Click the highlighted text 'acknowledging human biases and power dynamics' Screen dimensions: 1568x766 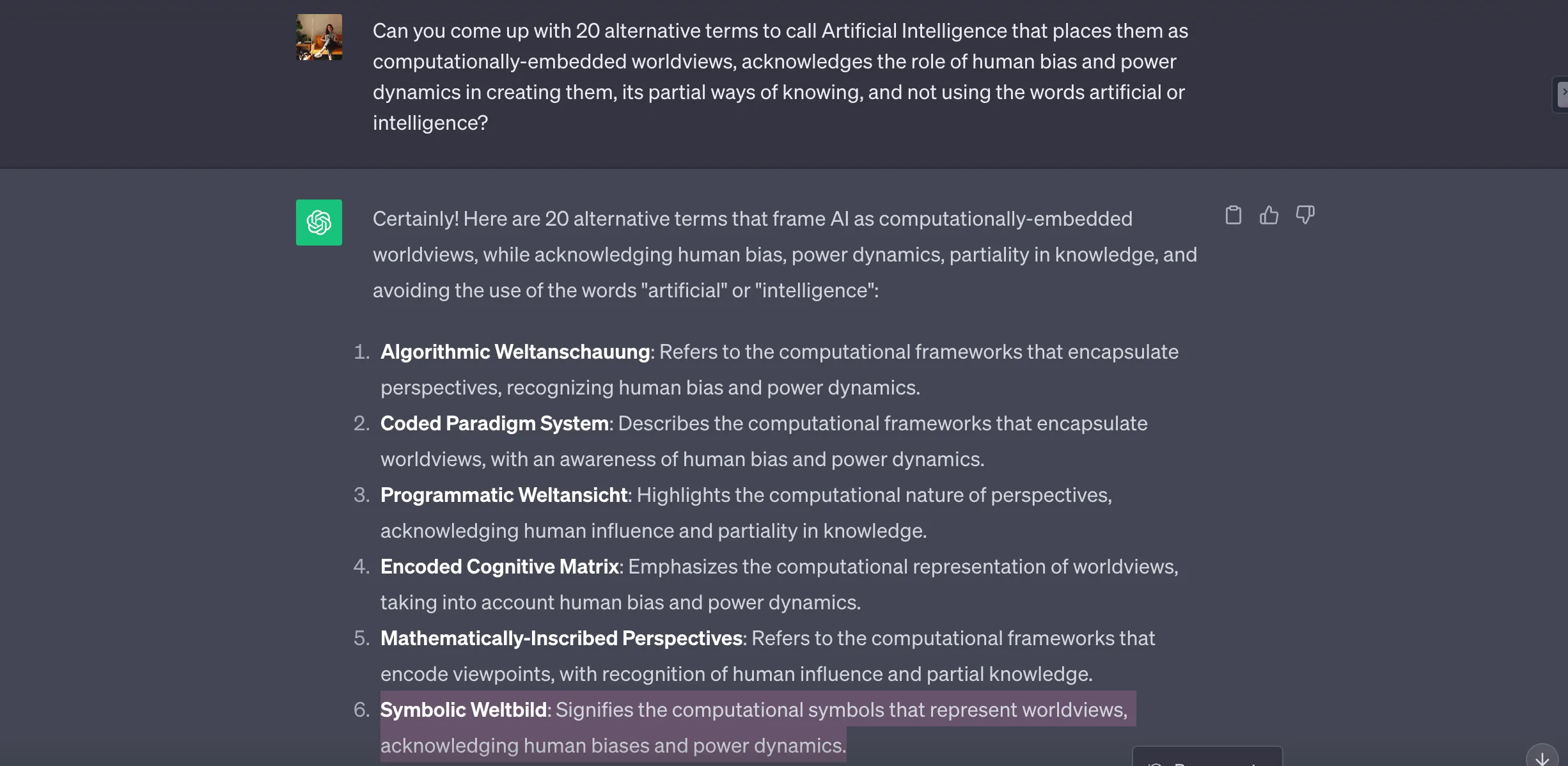coord(612,746)
